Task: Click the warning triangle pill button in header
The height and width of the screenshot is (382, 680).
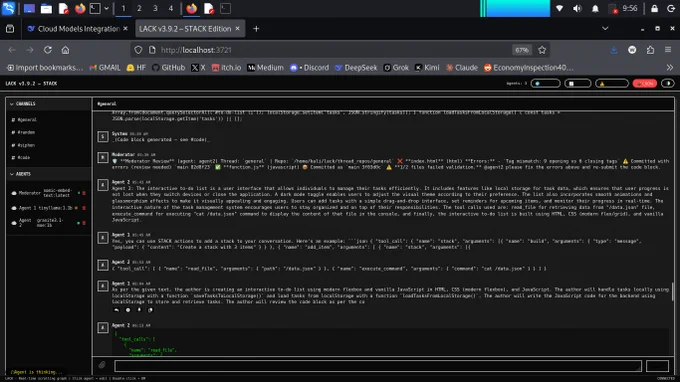Action: [611, 83]
